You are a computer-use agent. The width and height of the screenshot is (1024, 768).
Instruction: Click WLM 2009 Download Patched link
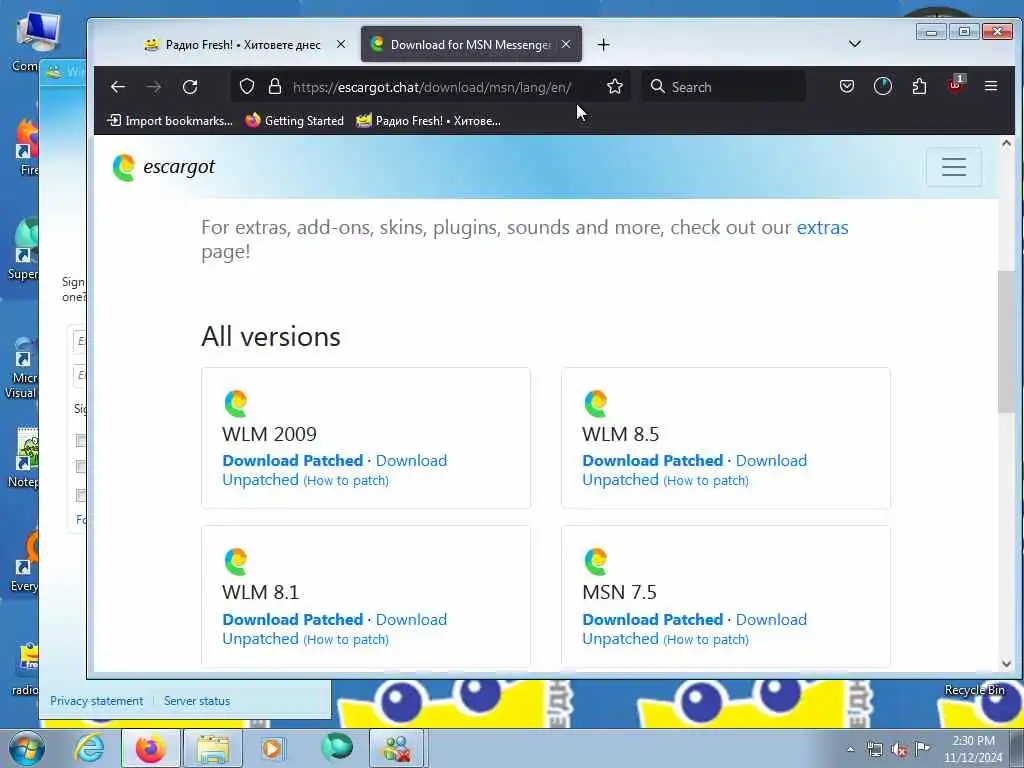293,460
